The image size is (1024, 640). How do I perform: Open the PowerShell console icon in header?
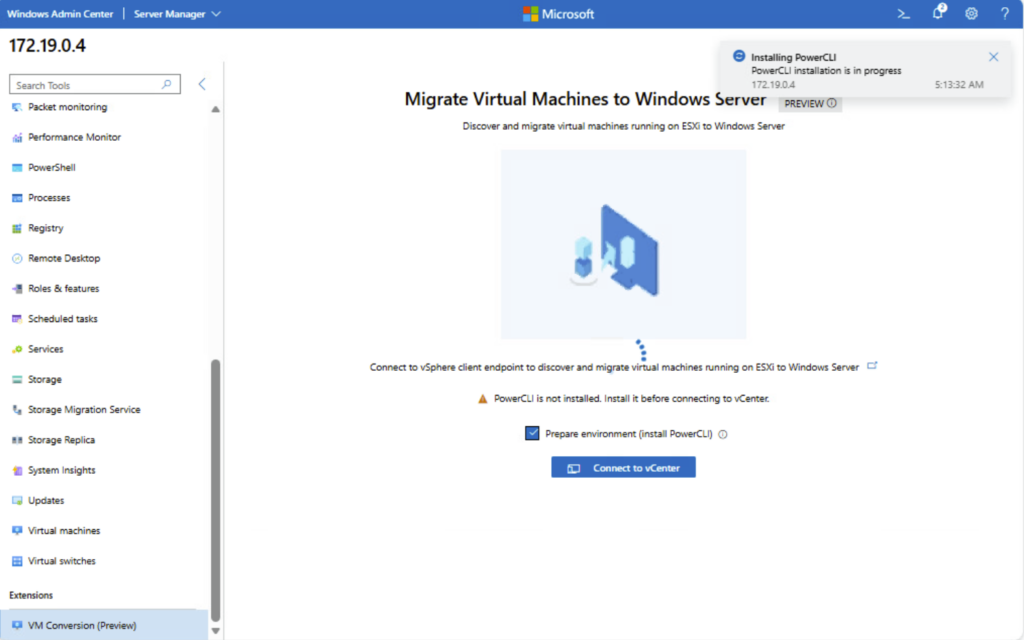pos(904,14)
